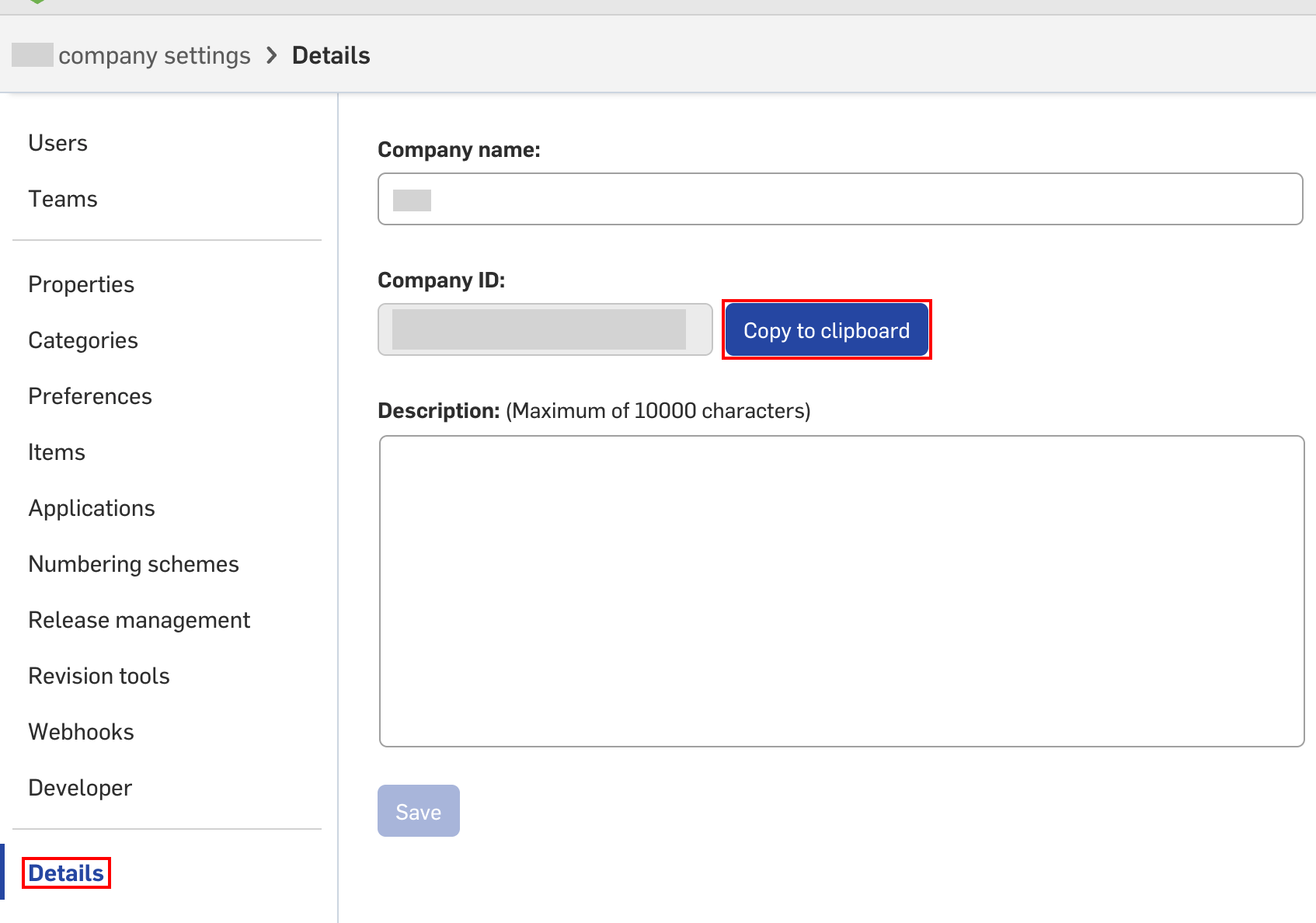Select Revision tools in sidebar

coord(99,676)
